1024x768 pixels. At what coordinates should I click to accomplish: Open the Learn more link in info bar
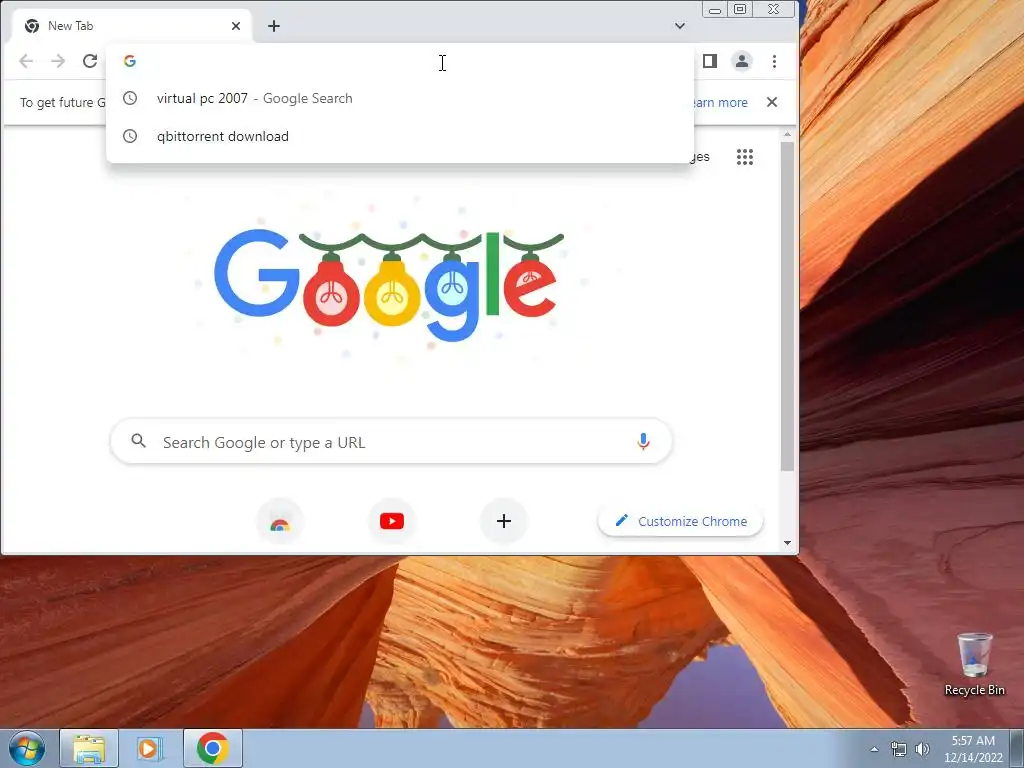coord(718,103)
